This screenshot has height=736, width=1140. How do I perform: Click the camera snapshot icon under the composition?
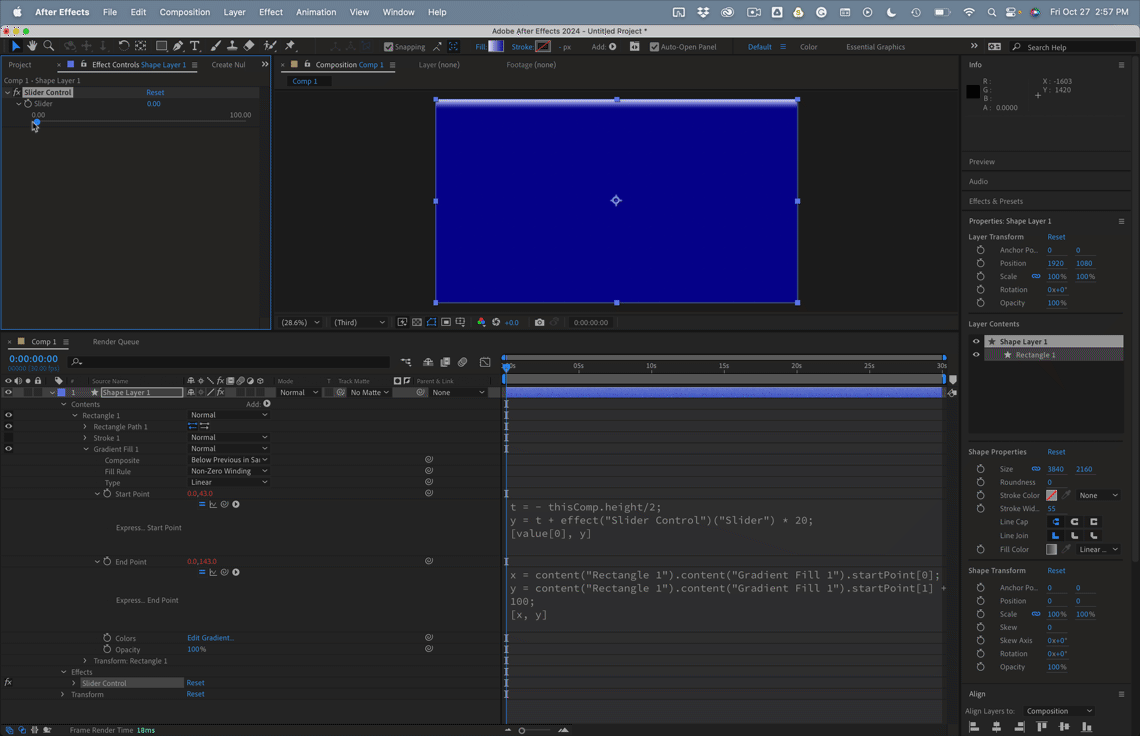click(540, 322)
